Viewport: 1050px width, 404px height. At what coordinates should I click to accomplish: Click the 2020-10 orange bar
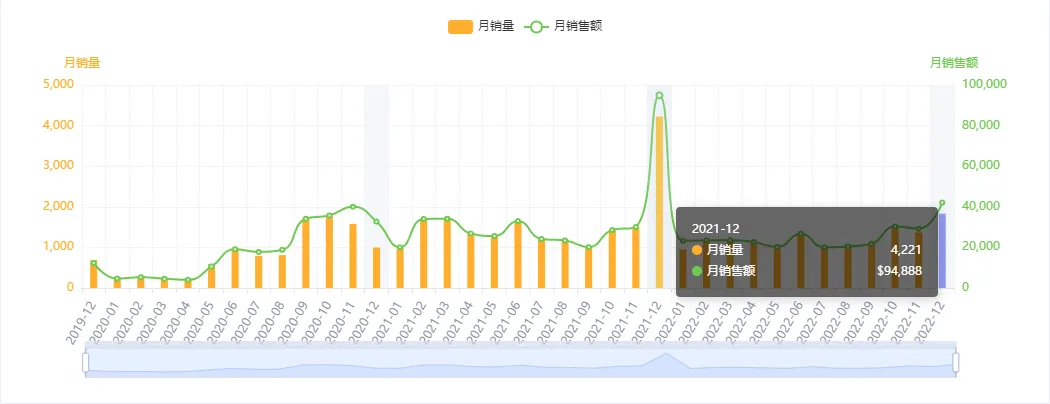(329, 252)
